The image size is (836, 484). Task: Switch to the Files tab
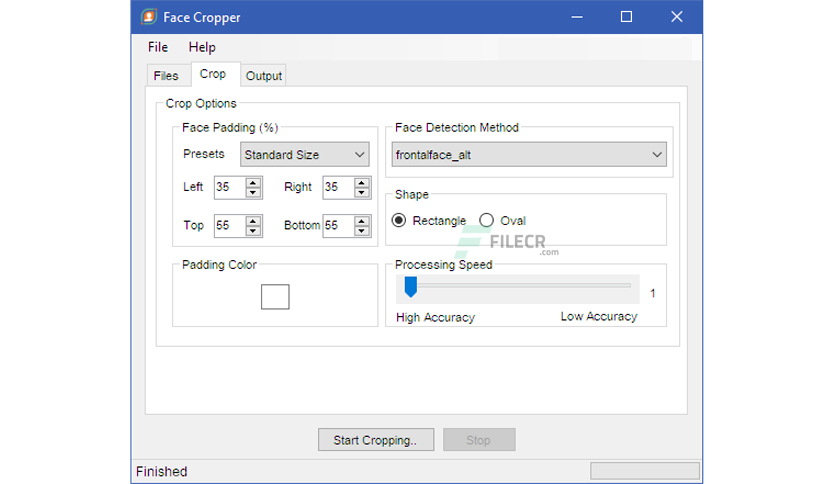[x=166, y=76]
